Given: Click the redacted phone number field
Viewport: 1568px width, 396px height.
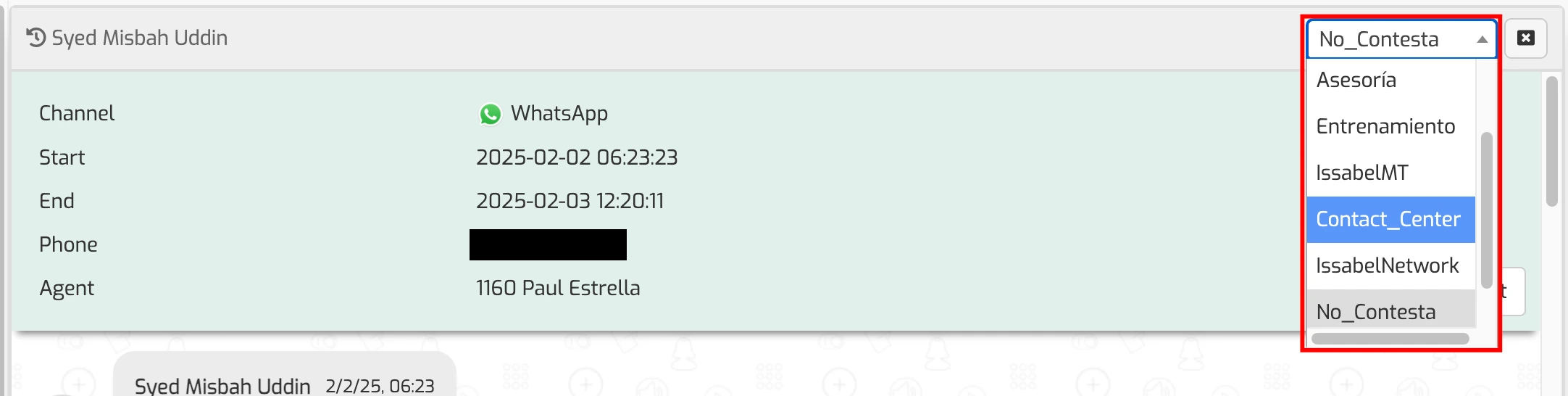Looking at the screenshot, I should [548, 244].
